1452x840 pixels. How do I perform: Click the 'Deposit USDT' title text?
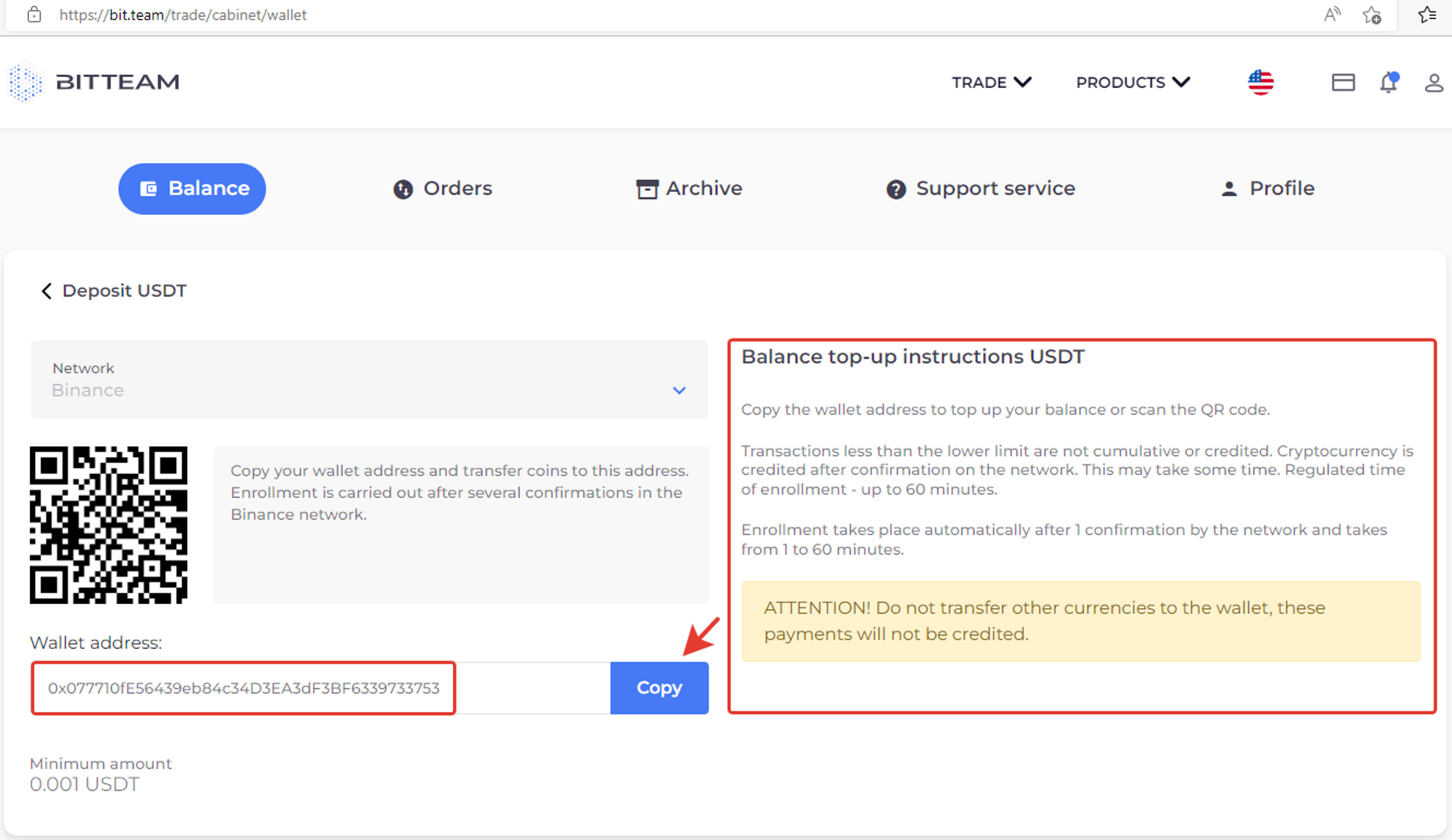[x=124, y=291]
